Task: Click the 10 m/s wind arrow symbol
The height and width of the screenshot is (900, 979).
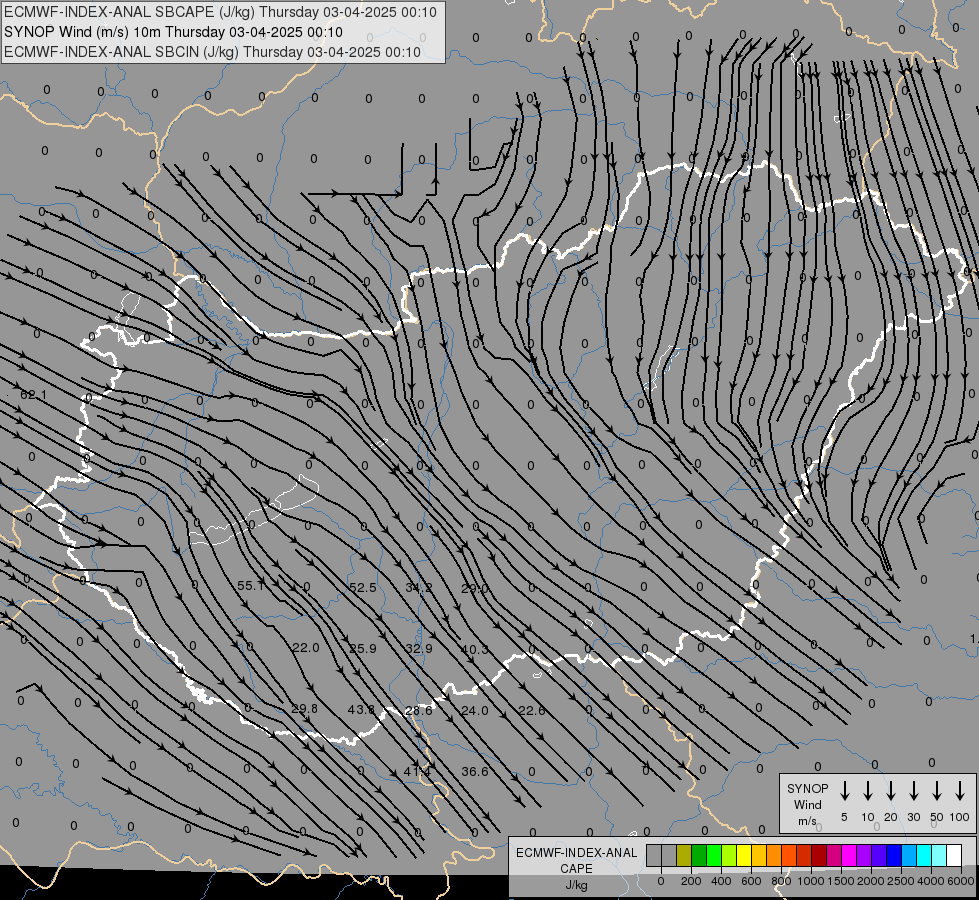Action: pyautogui.click(x=868, y=791)
